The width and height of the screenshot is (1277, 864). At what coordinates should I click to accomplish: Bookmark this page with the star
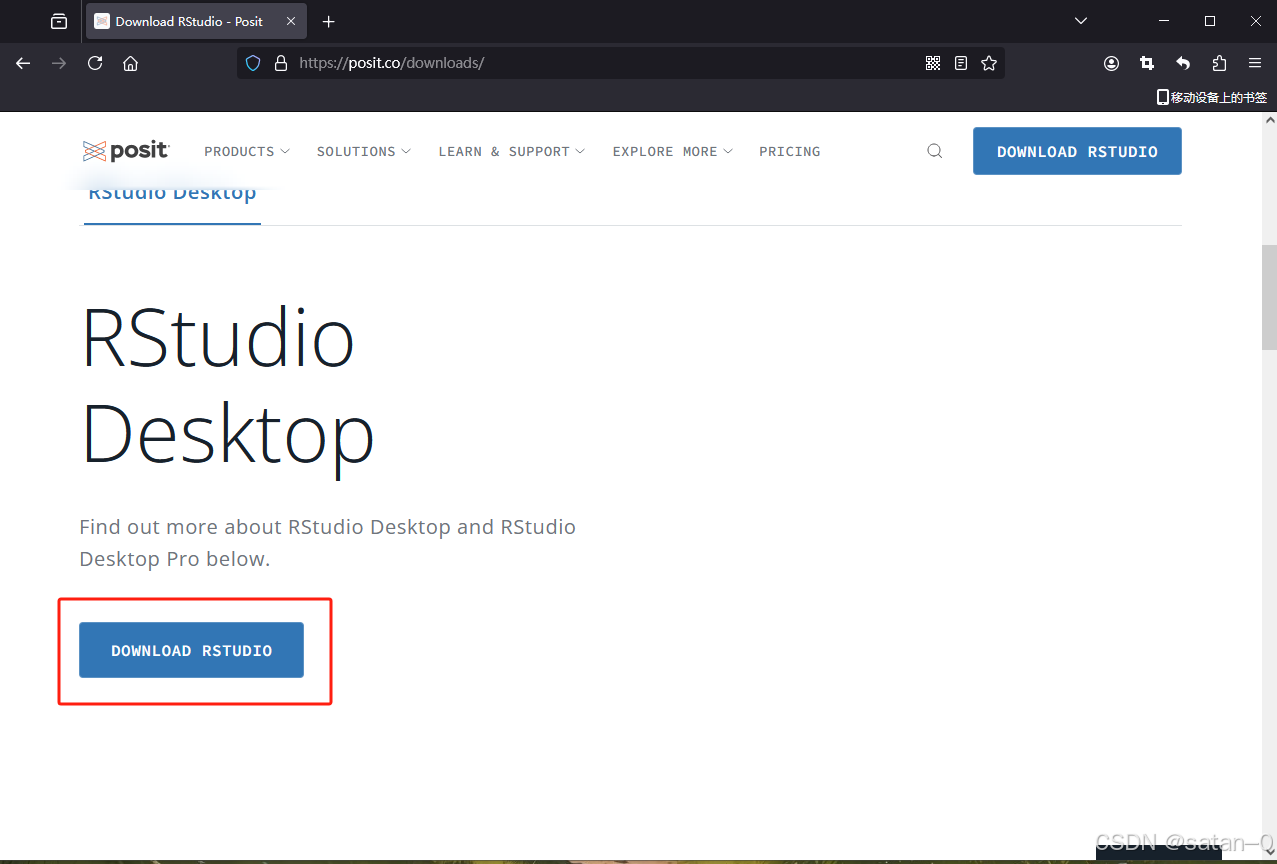point(989,63)
